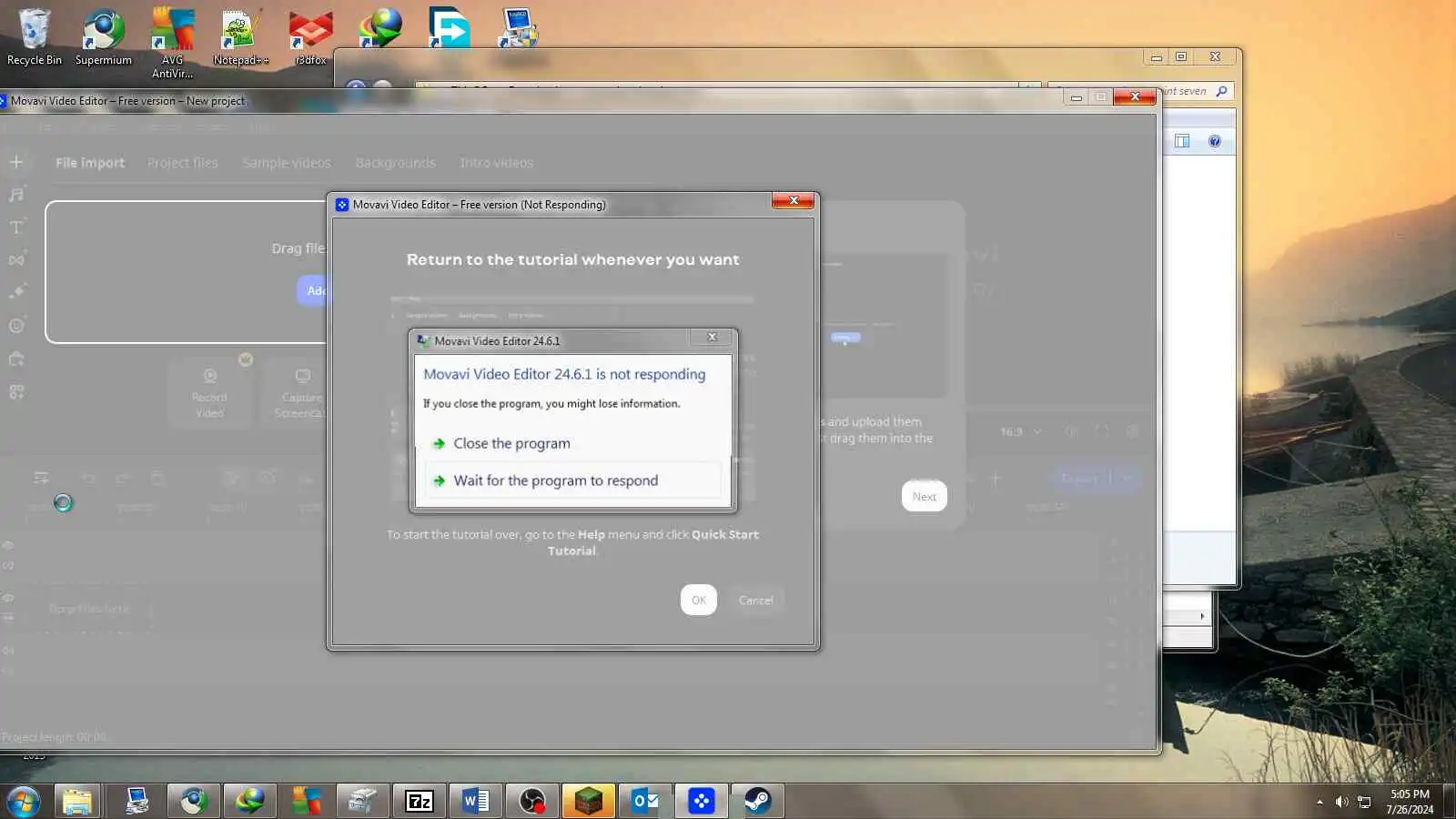Click the clock showing 5:05 PM
The width and height of the screenshot is (1456, 819).
point(1410,802)
